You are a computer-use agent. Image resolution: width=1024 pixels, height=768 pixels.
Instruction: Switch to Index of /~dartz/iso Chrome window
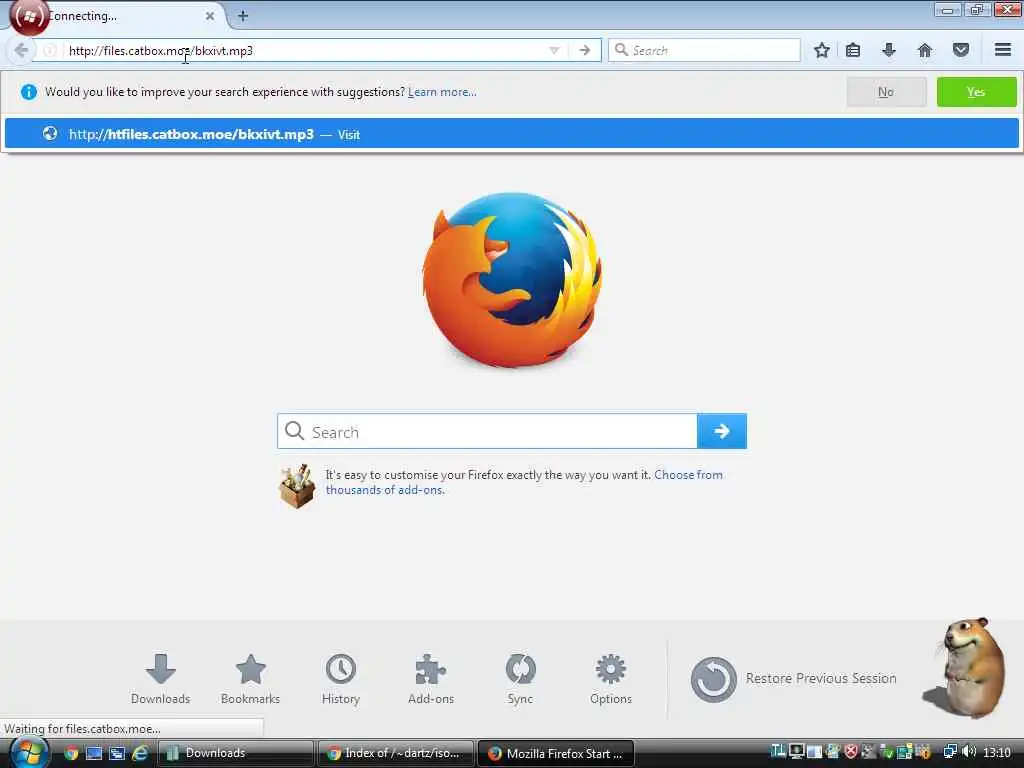click(396, 753)
